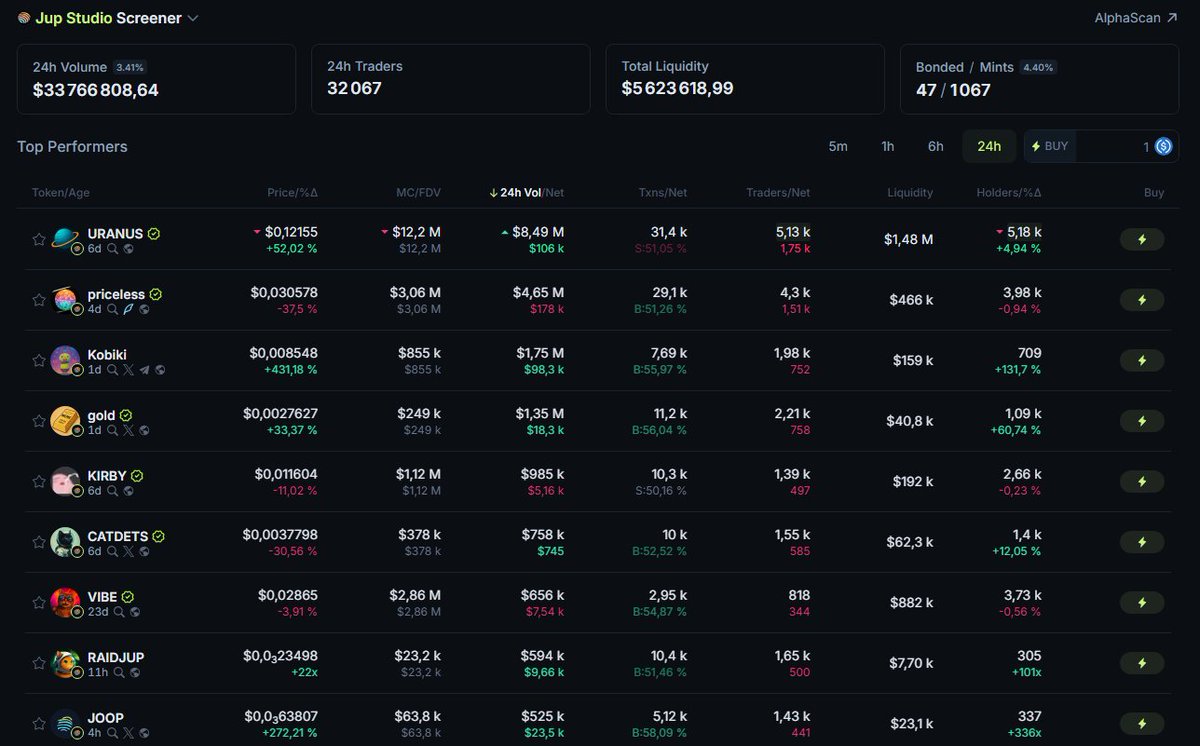This screenshot has height=746, width=1200.
Task: Quick buy Kobiki with lightning button
Action: coord(1142,360)
